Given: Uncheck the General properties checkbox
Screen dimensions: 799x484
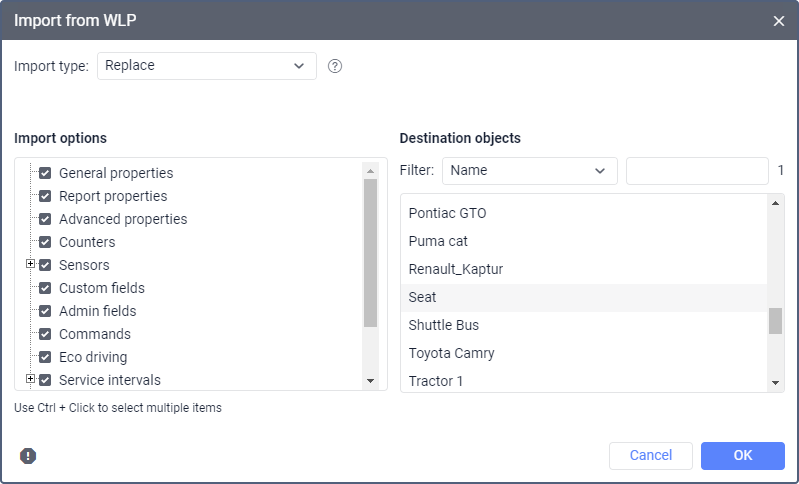Looking at the screenshot, I should tap(45, 173).
